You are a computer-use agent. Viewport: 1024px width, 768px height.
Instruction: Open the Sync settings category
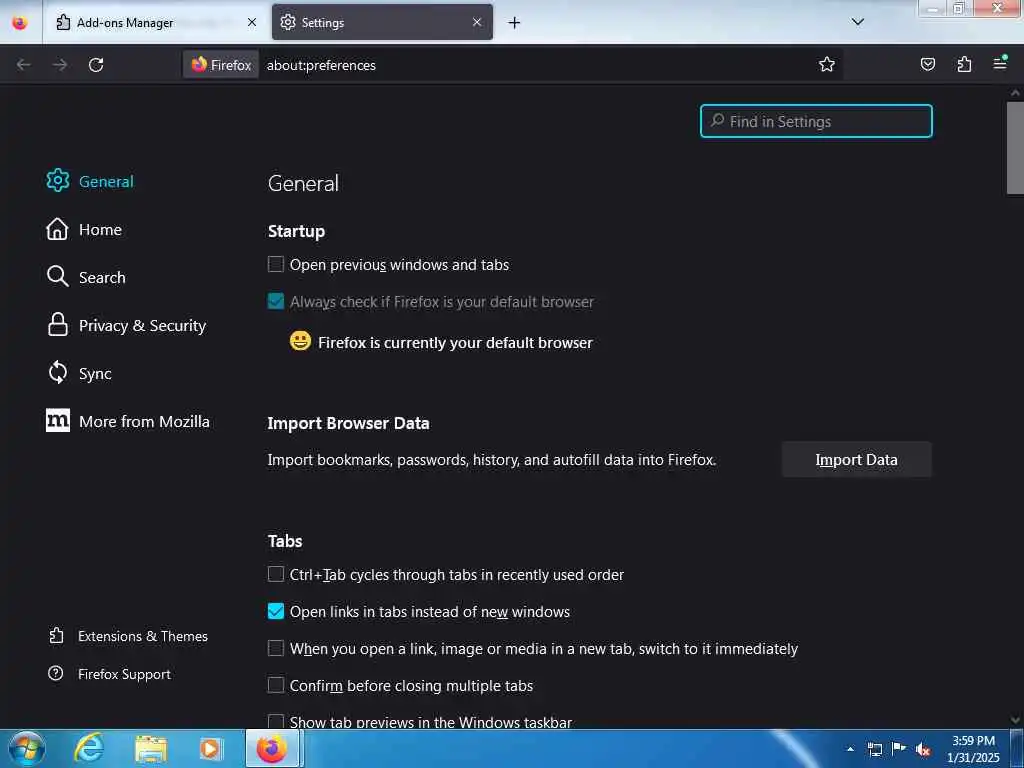click(x=95, y=373)
